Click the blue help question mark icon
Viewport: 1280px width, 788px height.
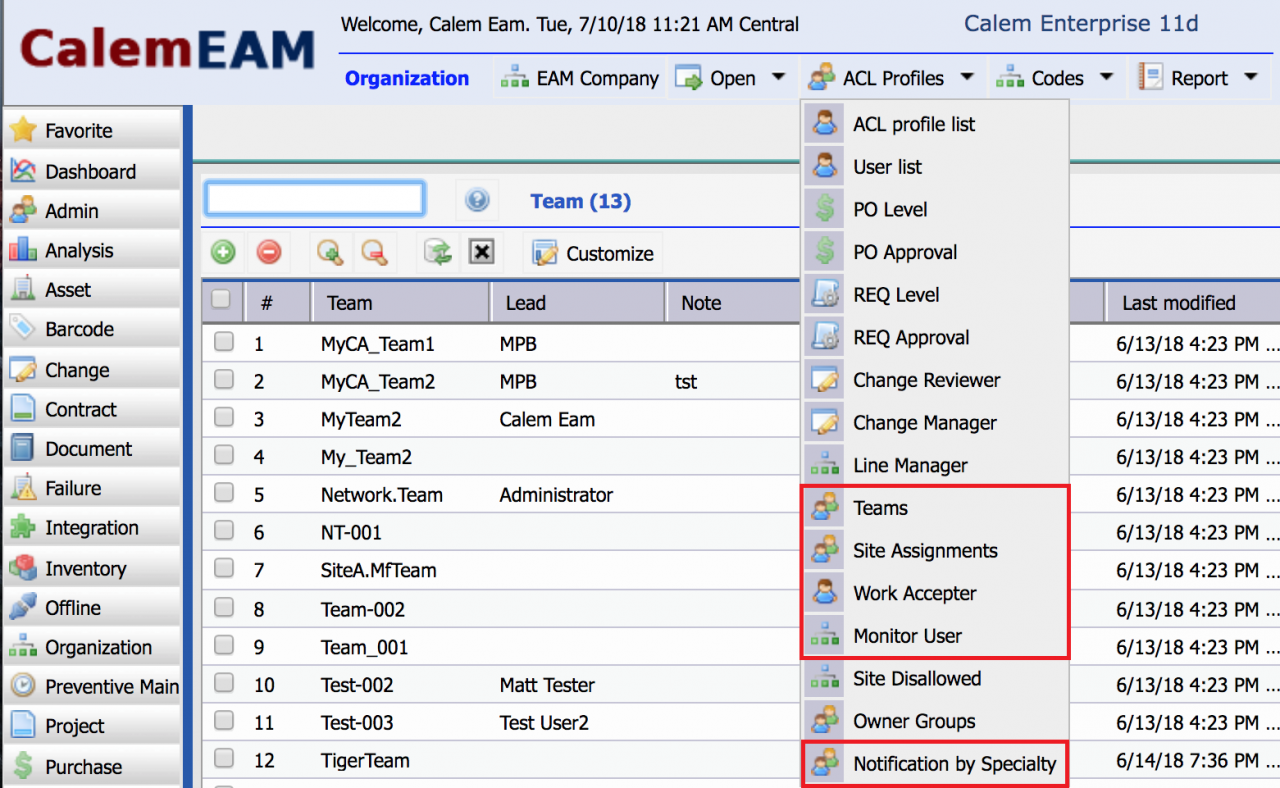click(477, 201)
